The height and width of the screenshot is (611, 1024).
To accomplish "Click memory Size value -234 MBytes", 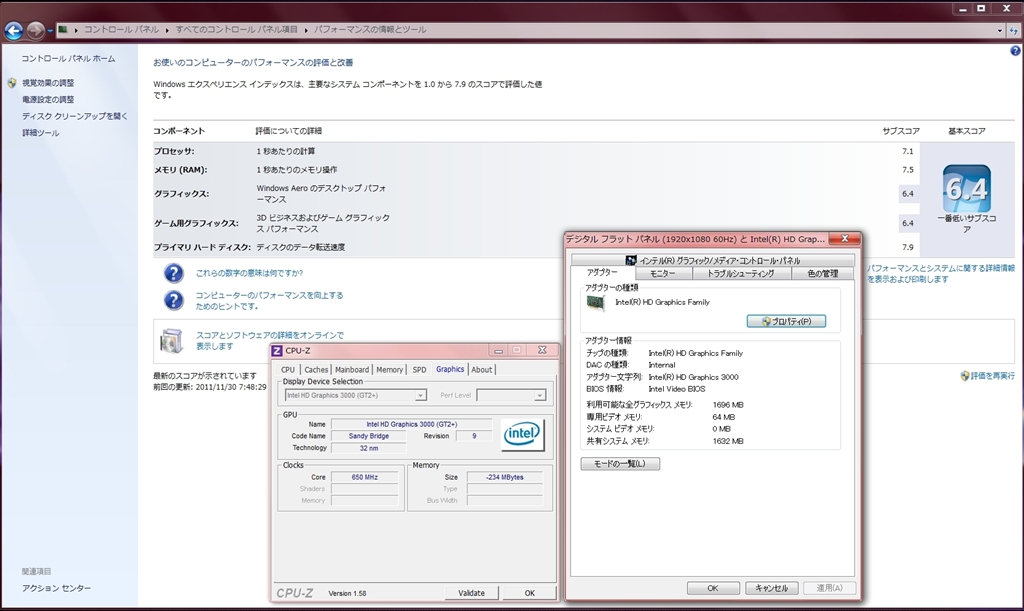I will point(505,477).
